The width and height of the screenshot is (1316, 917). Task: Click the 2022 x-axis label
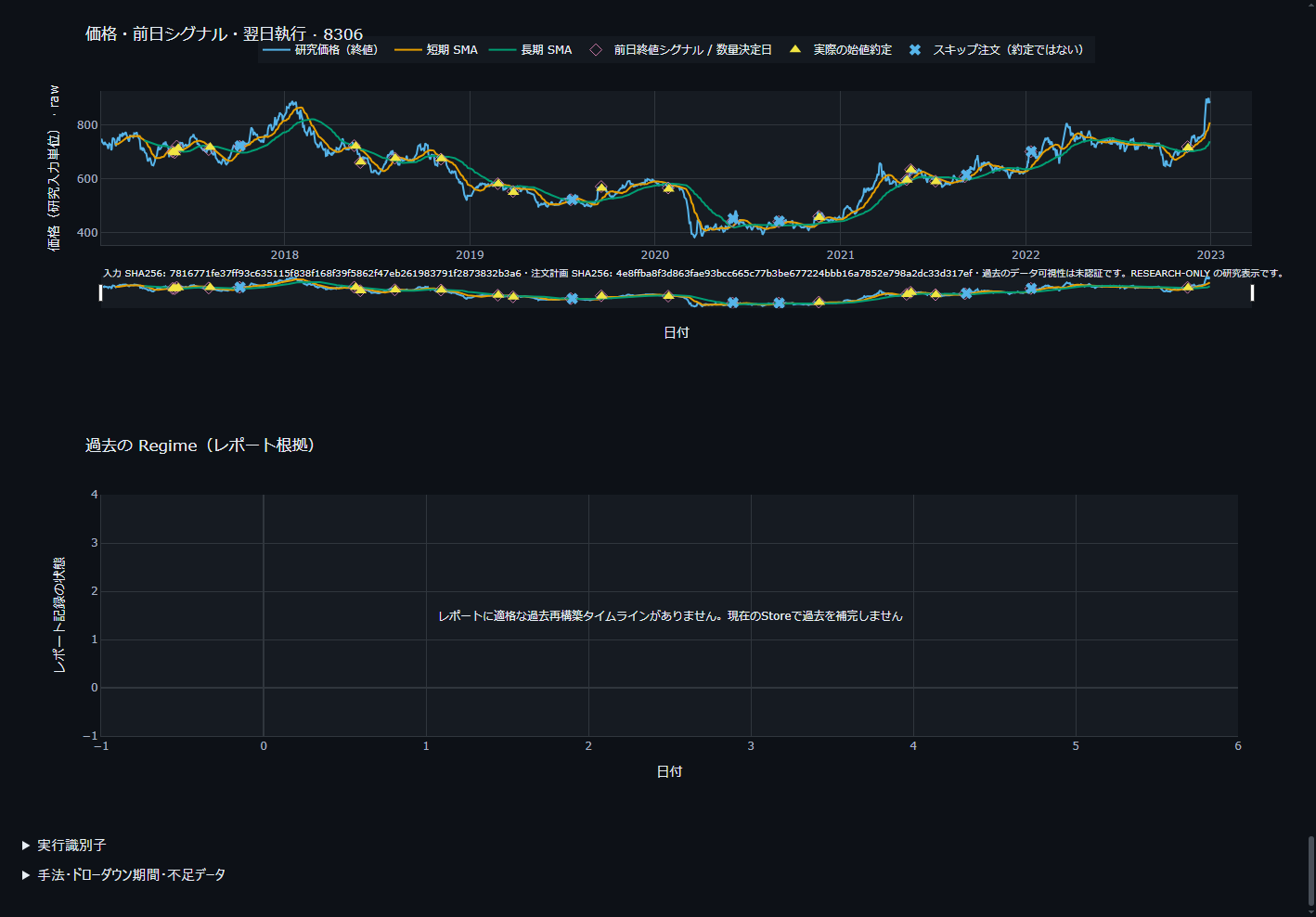click(x=1026, y=255)
